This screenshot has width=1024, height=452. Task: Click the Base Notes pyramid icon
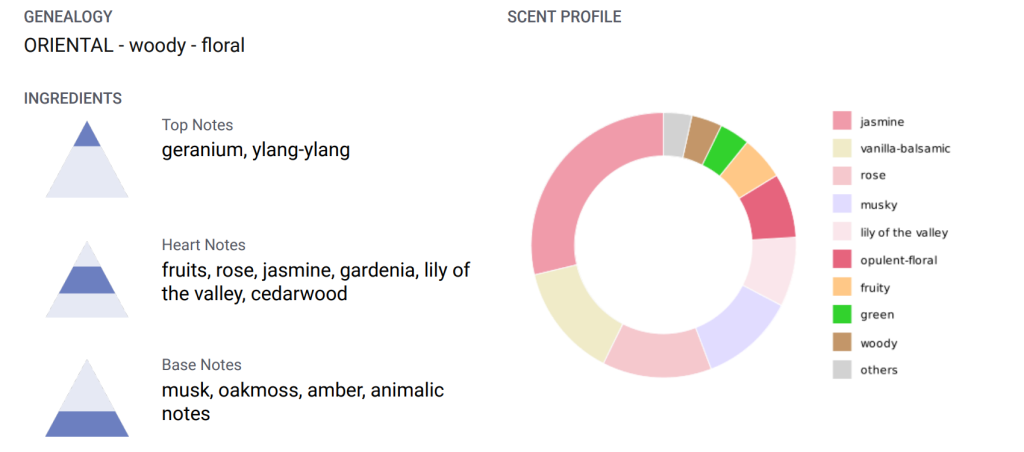(87, 397)
